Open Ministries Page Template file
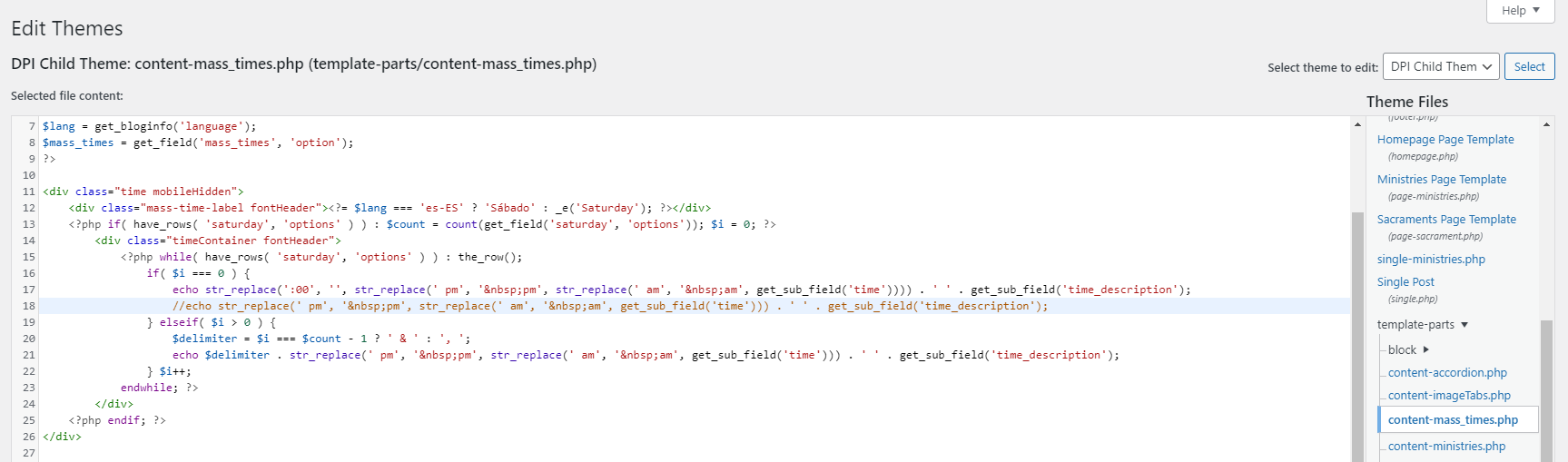Viewport: 1568px width, 462px height. coord(1441,180)
